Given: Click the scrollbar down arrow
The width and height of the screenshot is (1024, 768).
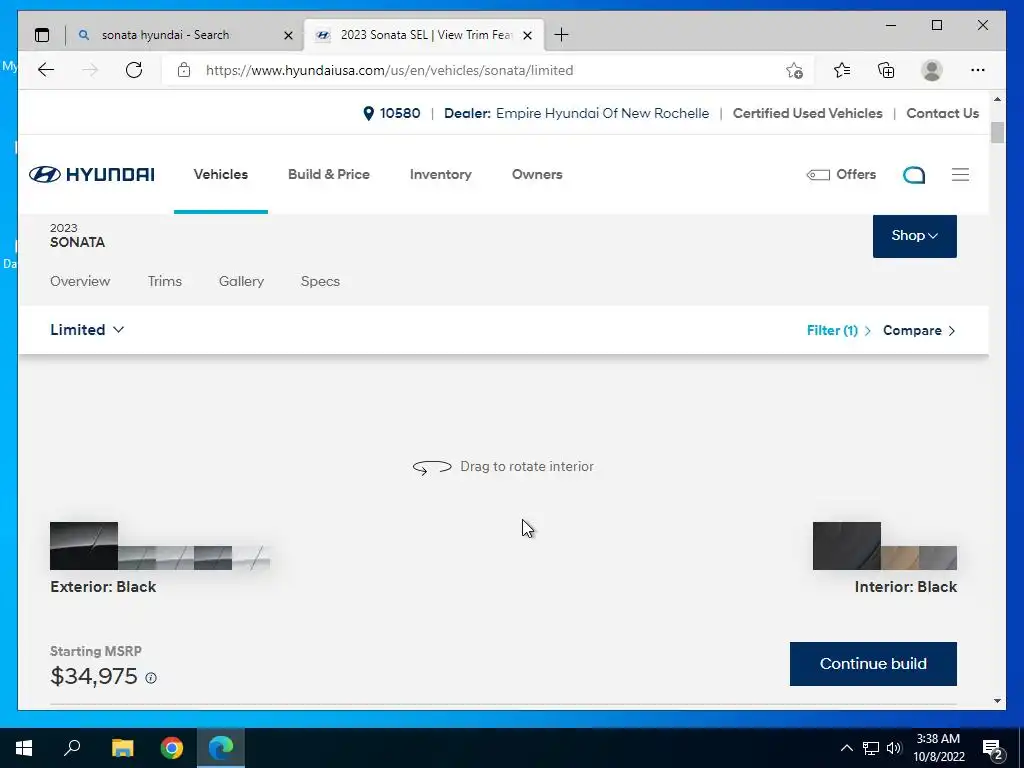Looking at the screenshot, I should [997, 701].
